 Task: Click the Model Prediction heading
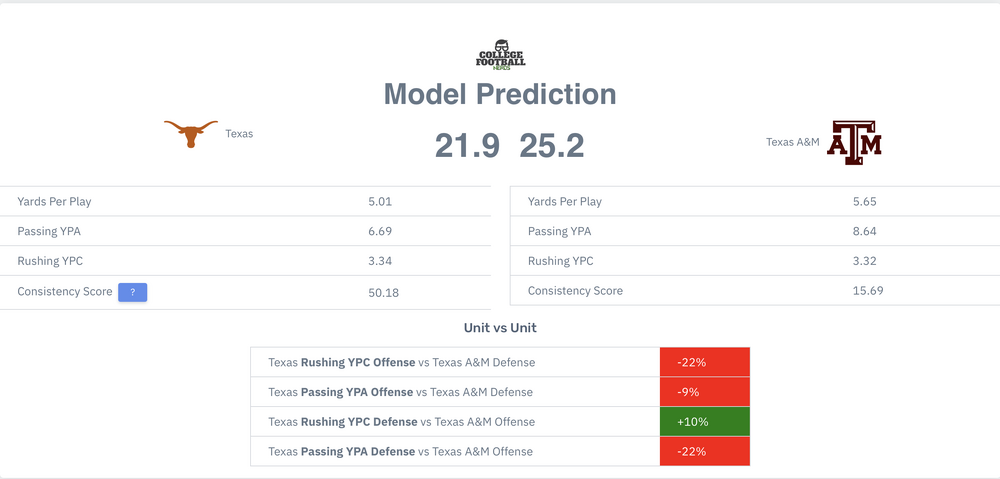click(500, 94)
